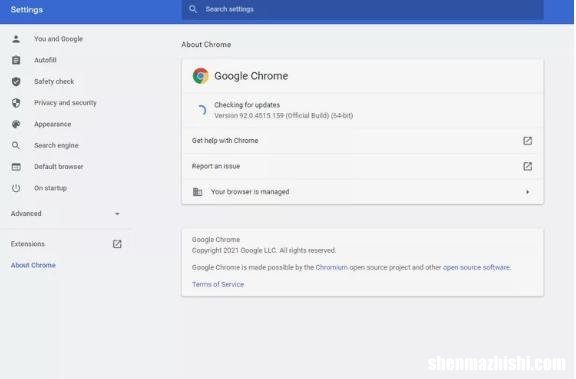The height and width of the screenshot is (379, 576).
Task: Open Your browser is managed details
Action: click(x=362, y=192)
